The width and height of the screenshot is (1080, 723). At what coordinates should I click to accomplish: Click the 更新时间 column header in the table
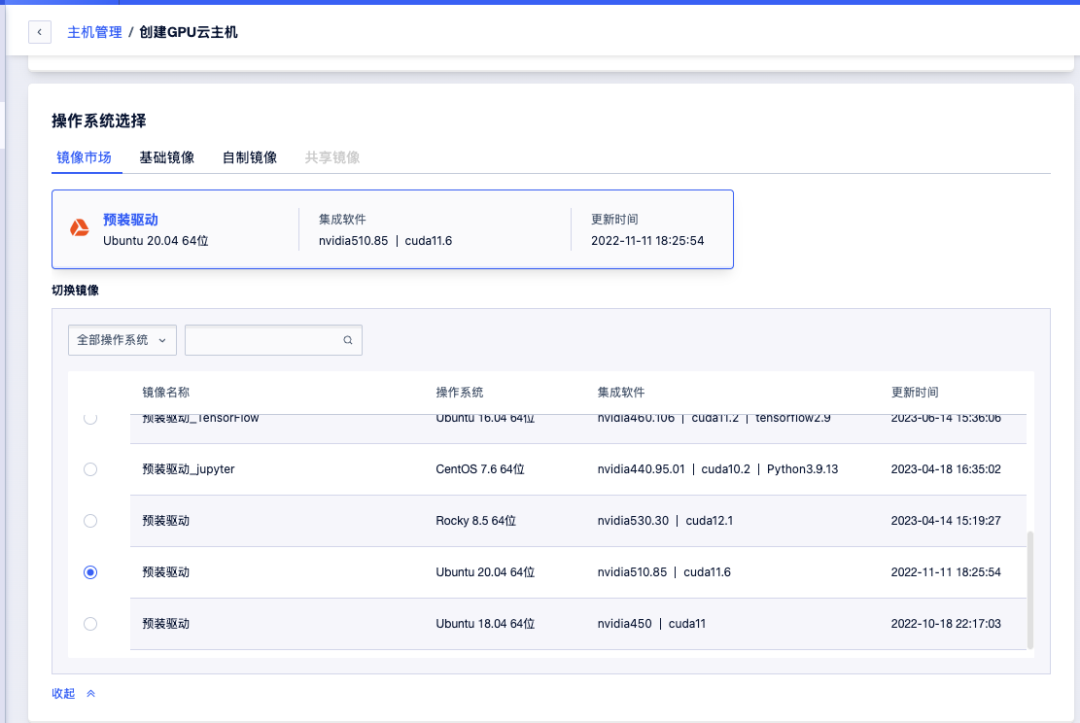point(915,392)
